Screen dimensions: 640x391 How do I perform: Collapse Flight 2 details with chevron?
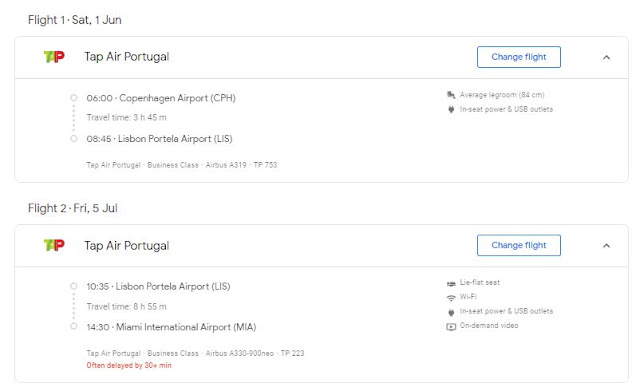607,246
